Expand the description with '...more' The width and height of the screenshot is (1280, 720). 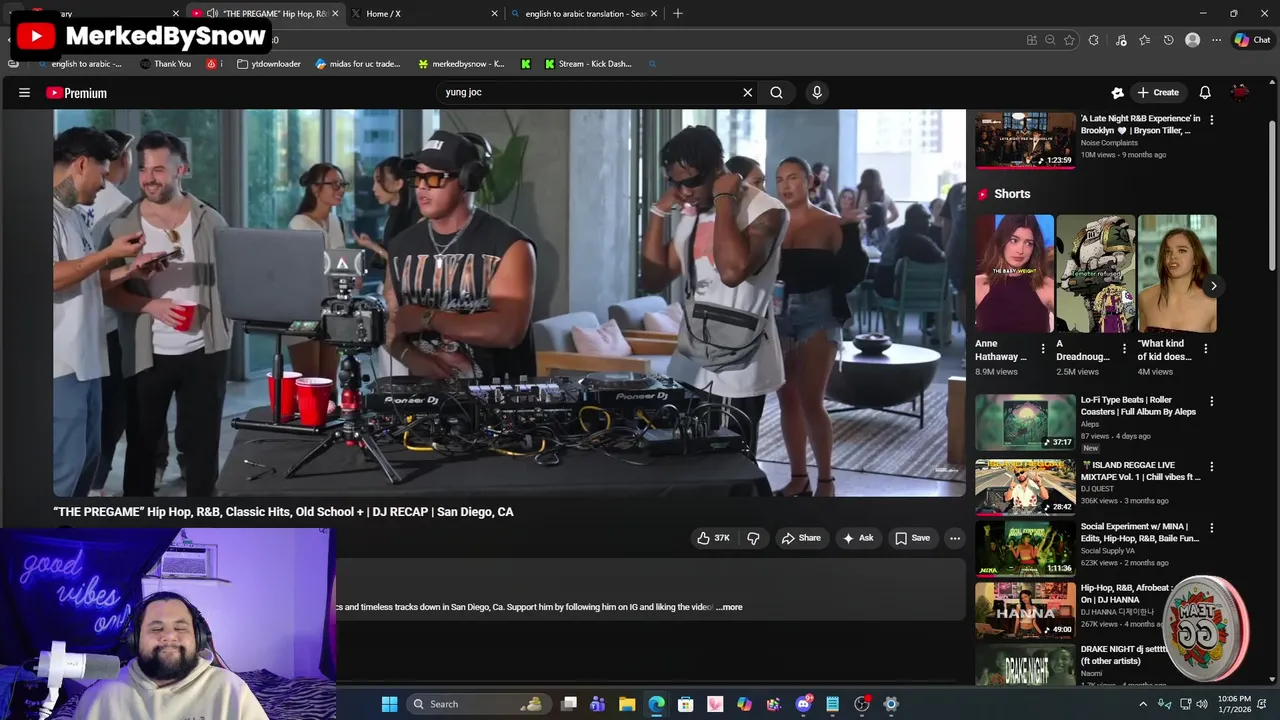tap(729, 607)
